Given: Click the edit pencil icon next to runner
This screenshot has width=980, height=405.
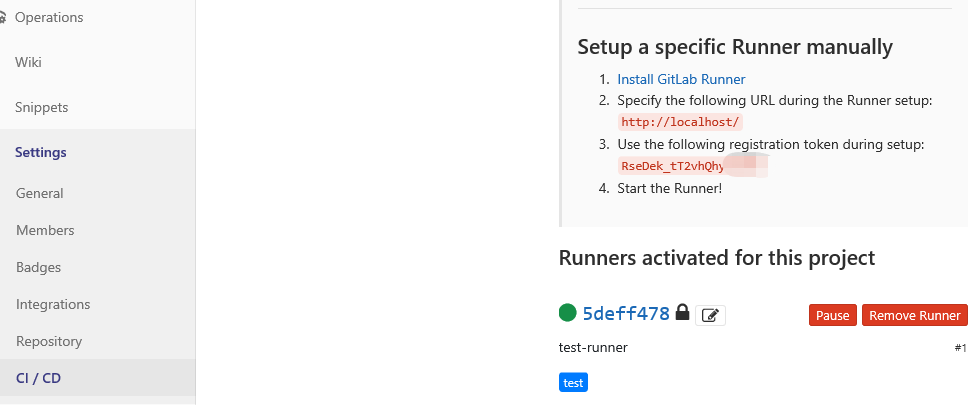Looking at the screenshot, I should (x=710, y=315).
